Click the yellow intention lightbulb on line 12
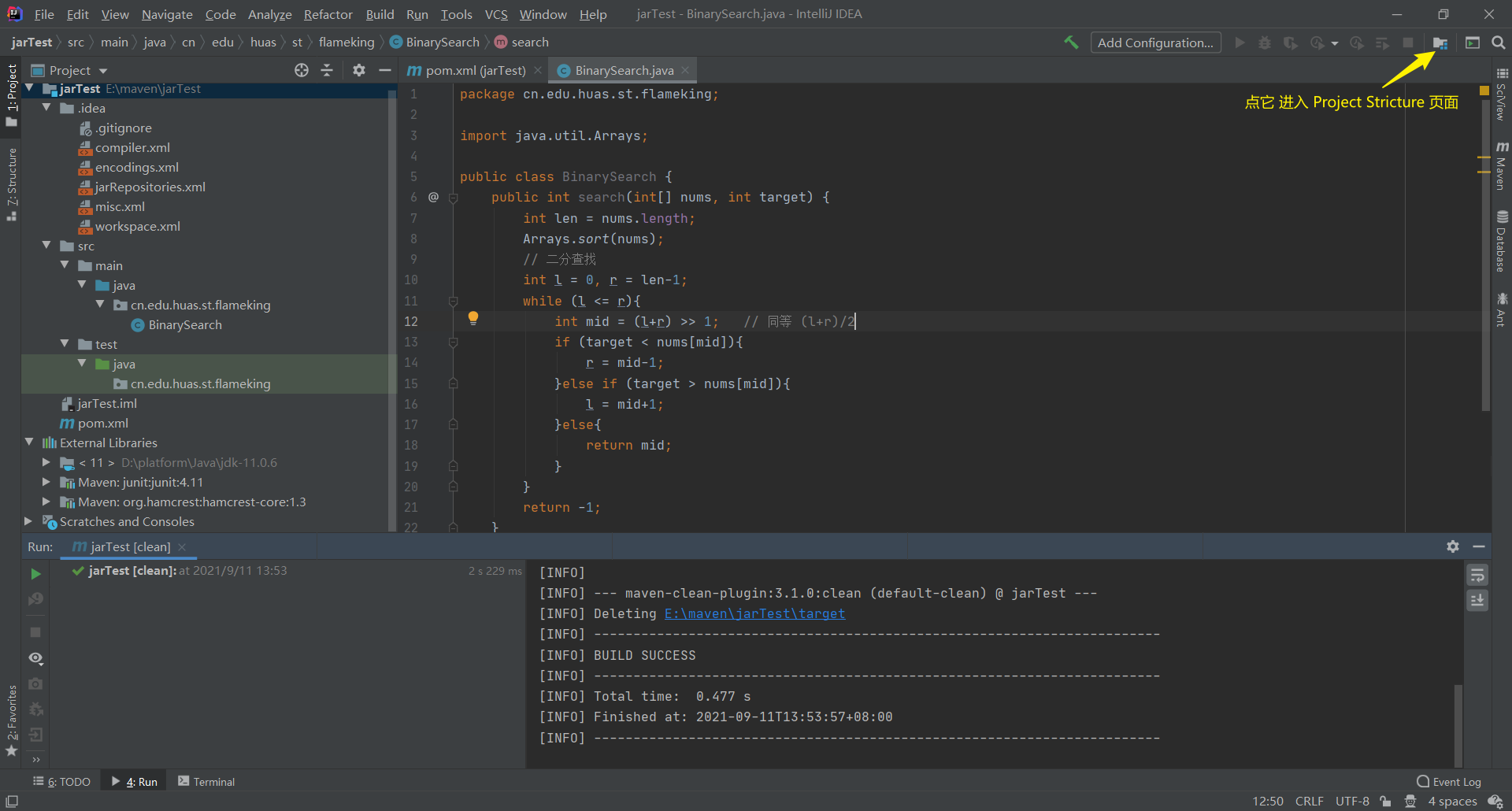Viewport: 1512px width, 811px height. [473, 318]
